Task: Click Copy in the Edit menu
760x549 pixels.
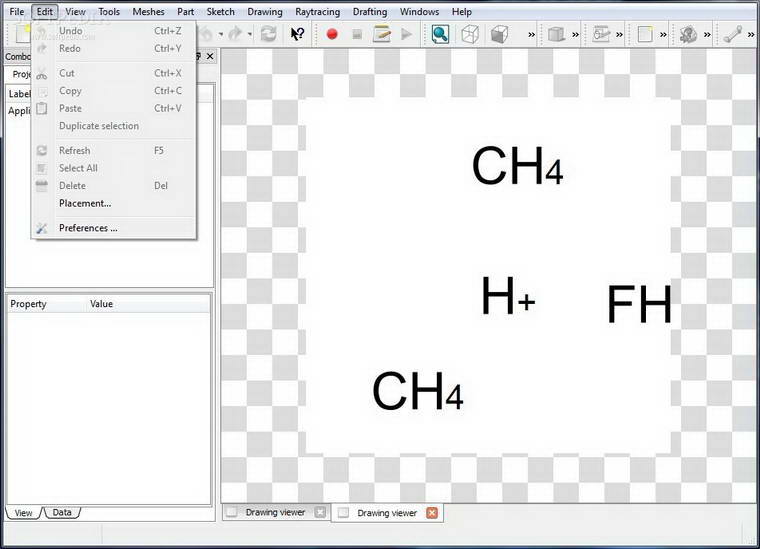Action: pos(114,91)
